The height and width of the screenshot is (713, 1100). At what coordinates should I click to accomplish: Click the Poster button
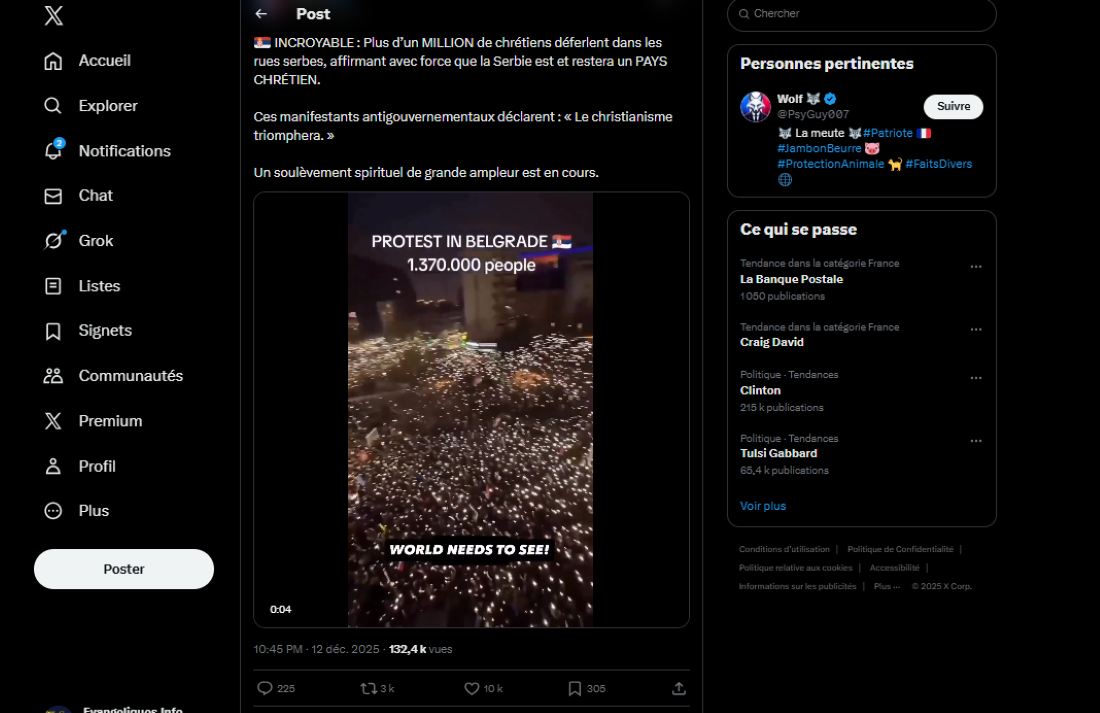[124, 569]
